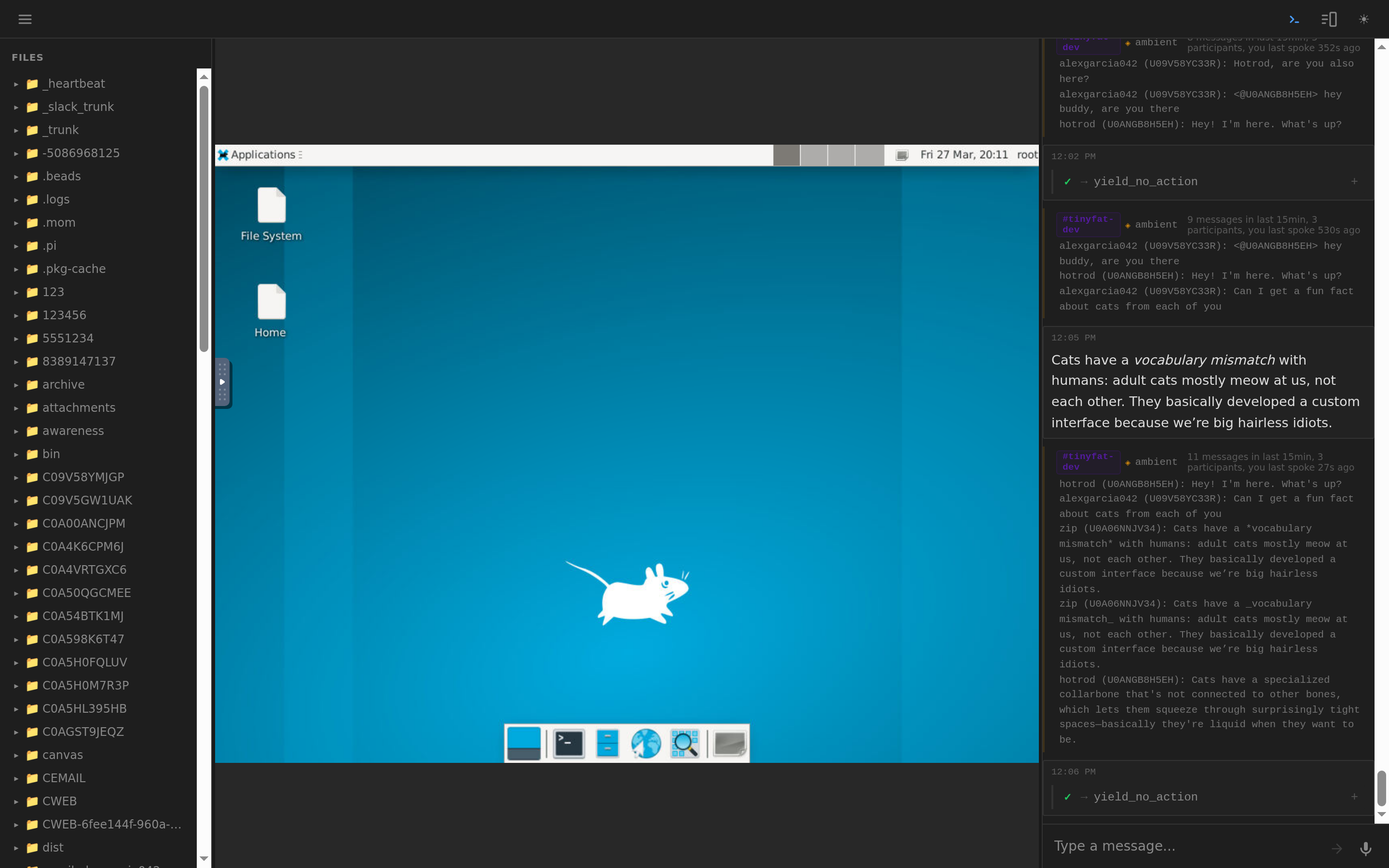Click the sidebar layout icon near the top-right
This screenshot has height=868, width=1389.
(1329, 19)
